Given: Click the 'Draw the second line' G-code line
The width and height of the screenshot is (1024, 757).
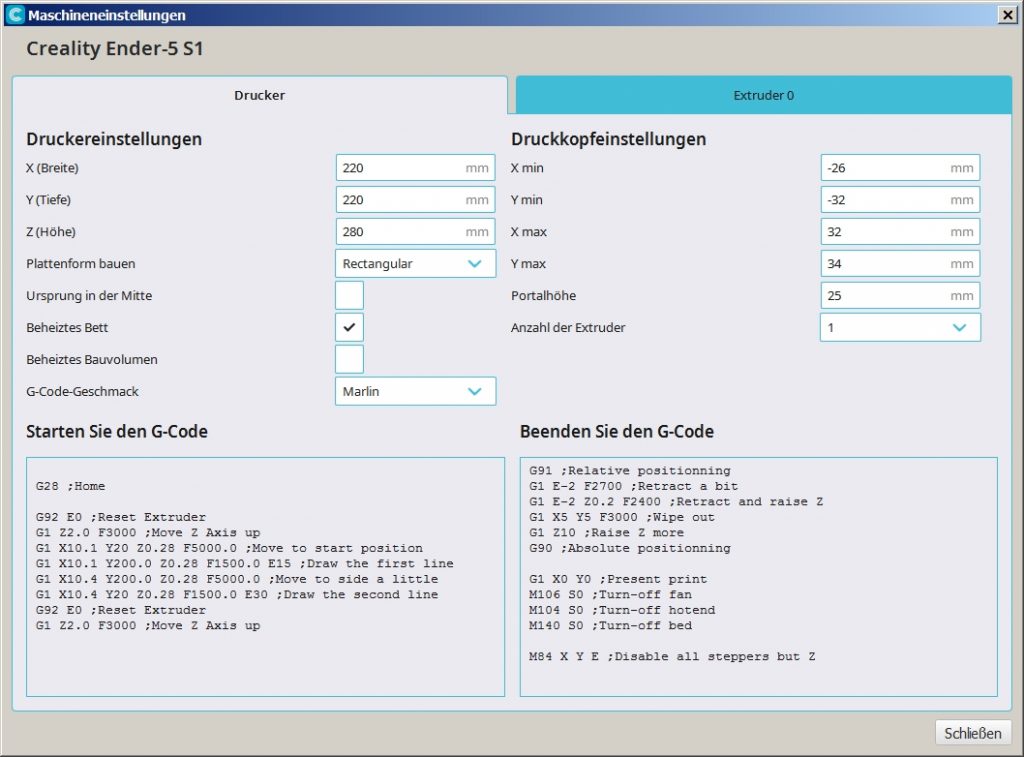Looking at the screenshot, I should click(x=237, y=594).
